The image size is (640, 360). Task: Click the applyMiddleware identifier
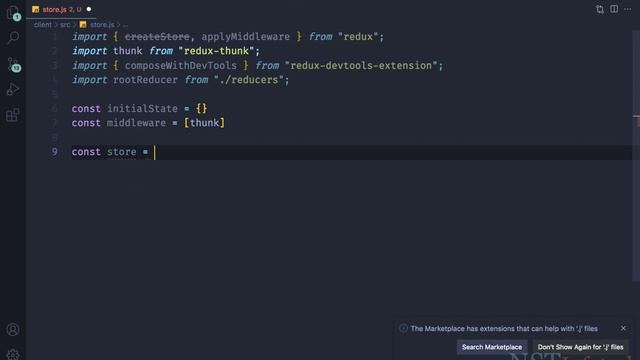pos(245,37)
